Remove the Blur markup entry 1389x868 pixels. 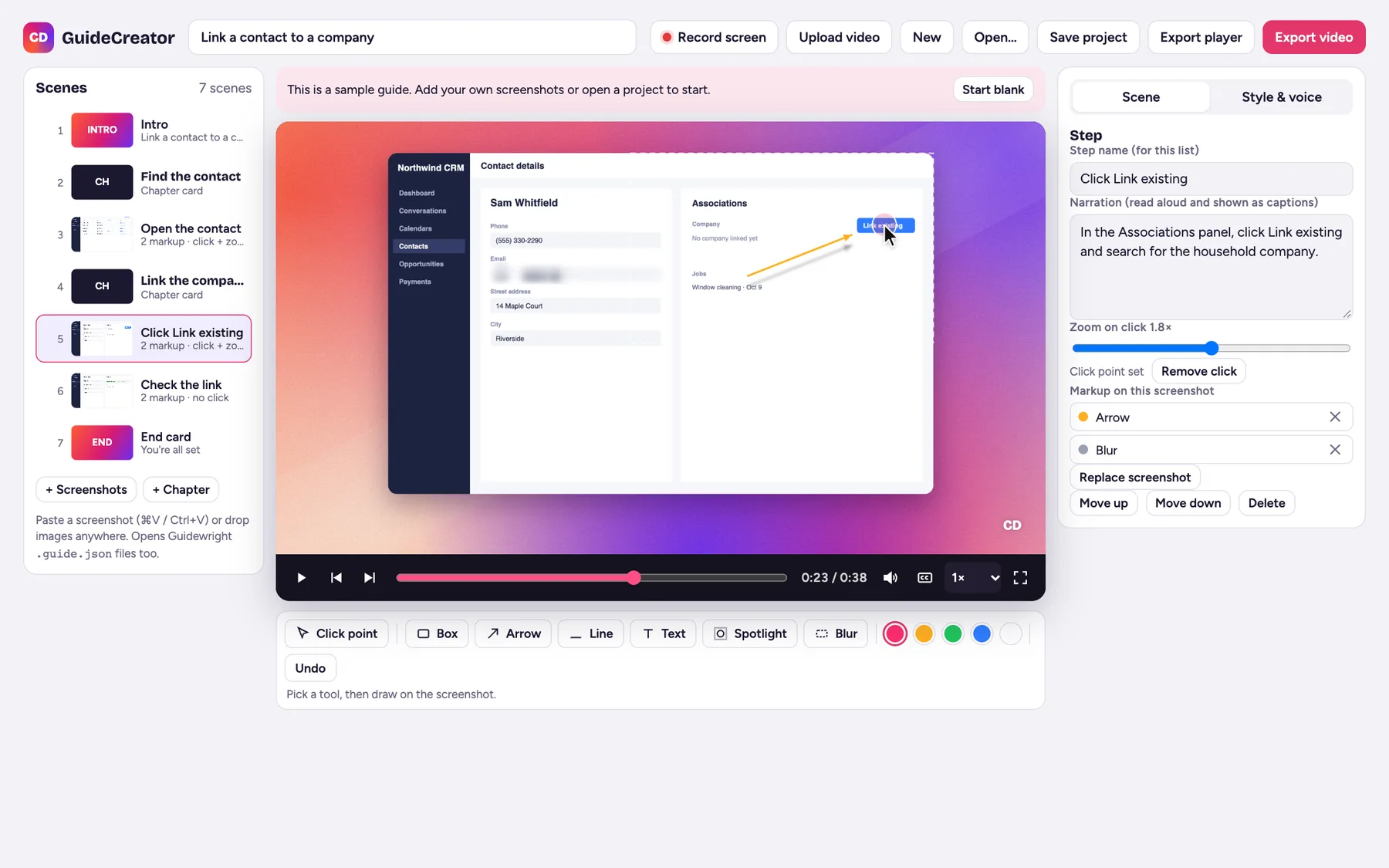point(1335,450)
